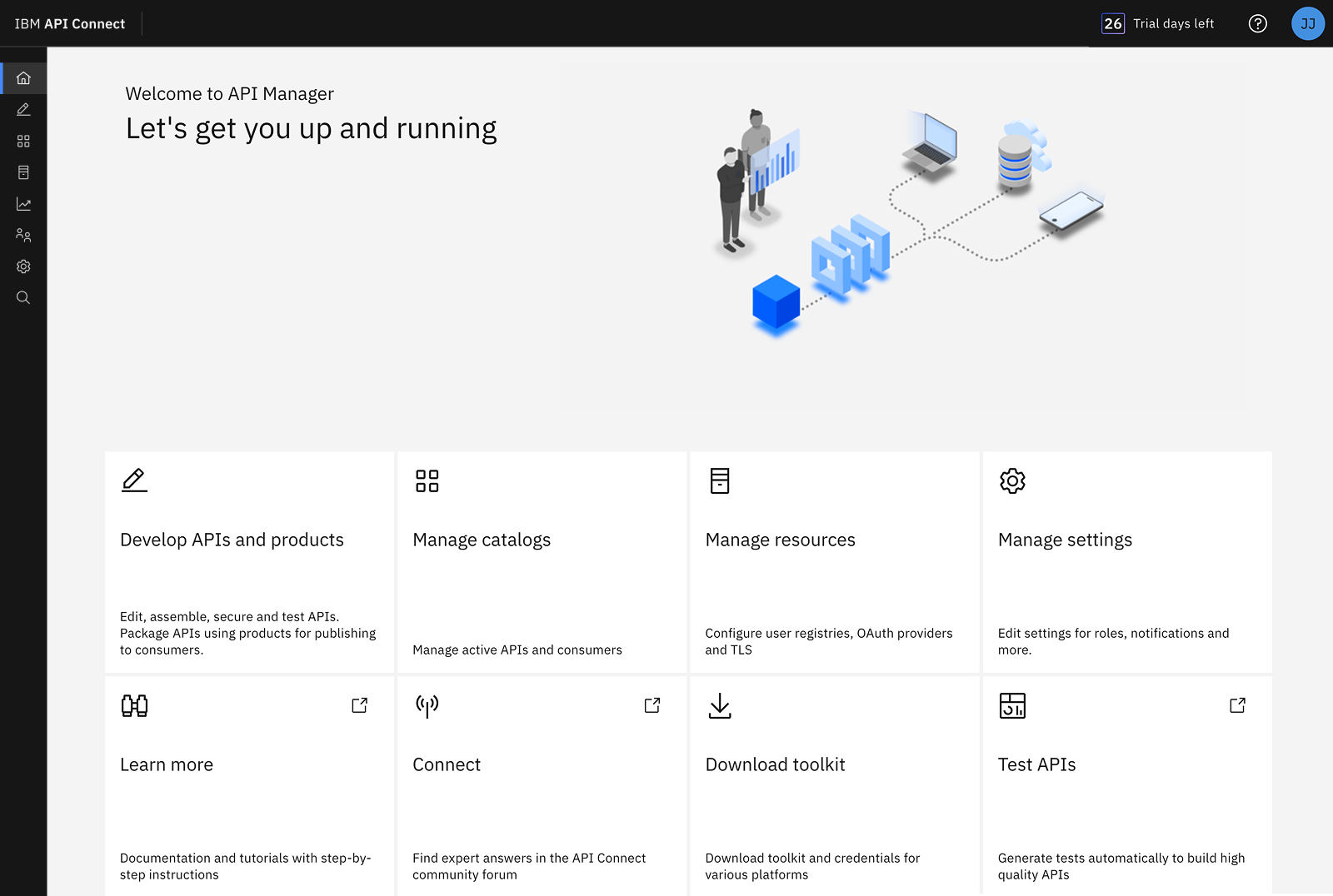The width and height of the screenshot is (1333, 896).
Task: Click external link icon on Learn more card
Action: click(360, 705)
